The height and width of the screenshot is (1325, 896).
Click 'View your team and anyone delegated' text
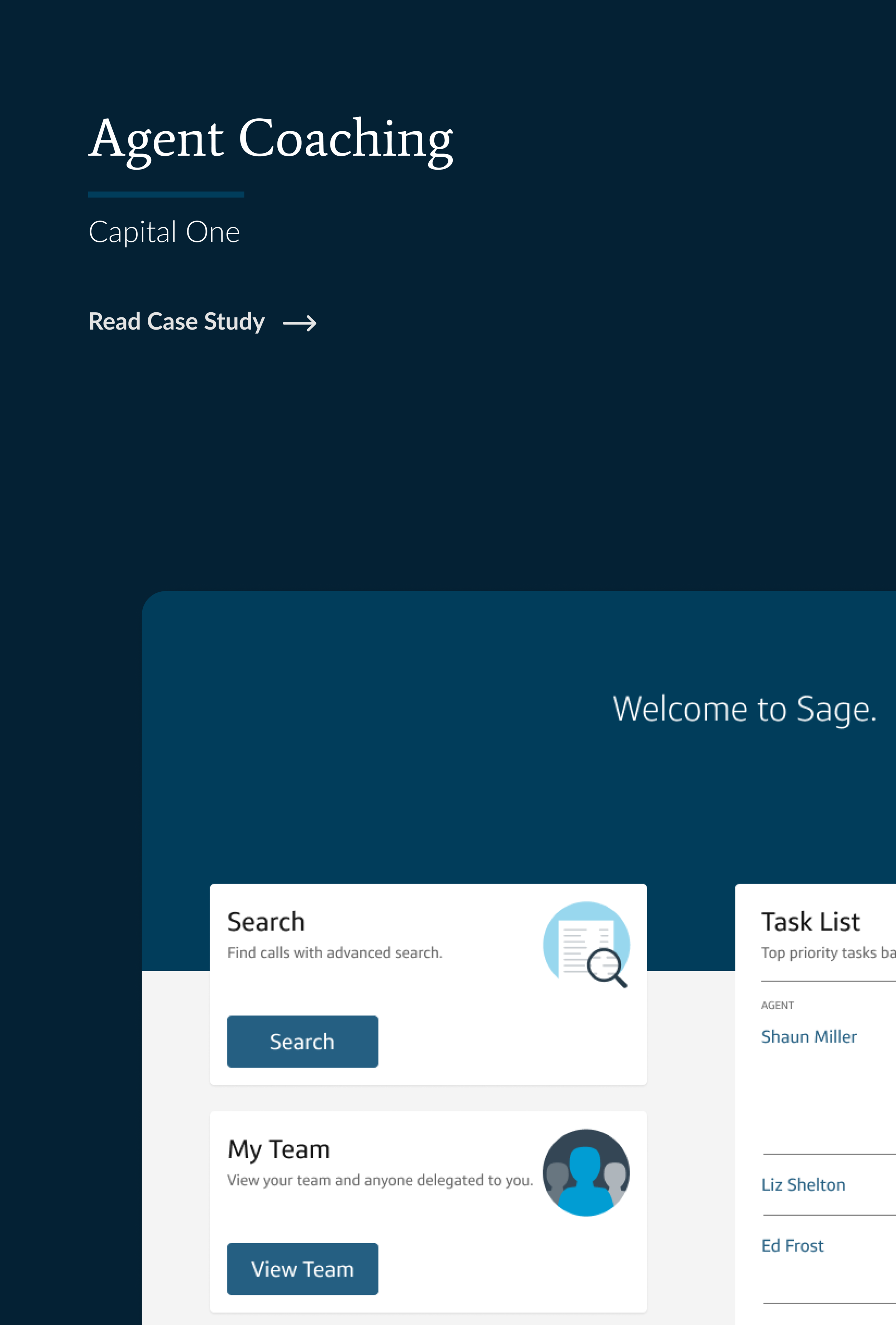(380, 1180)
